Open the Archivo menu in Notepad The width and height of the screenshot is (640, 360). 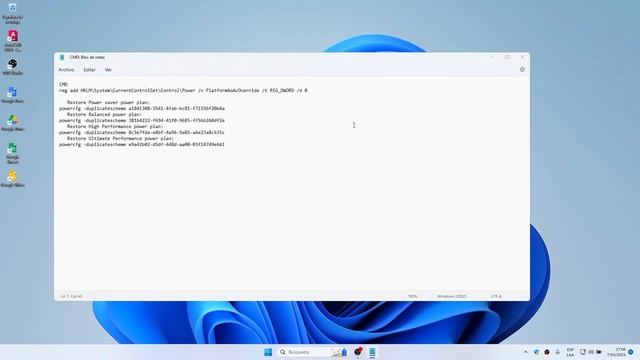click(66, 70)
